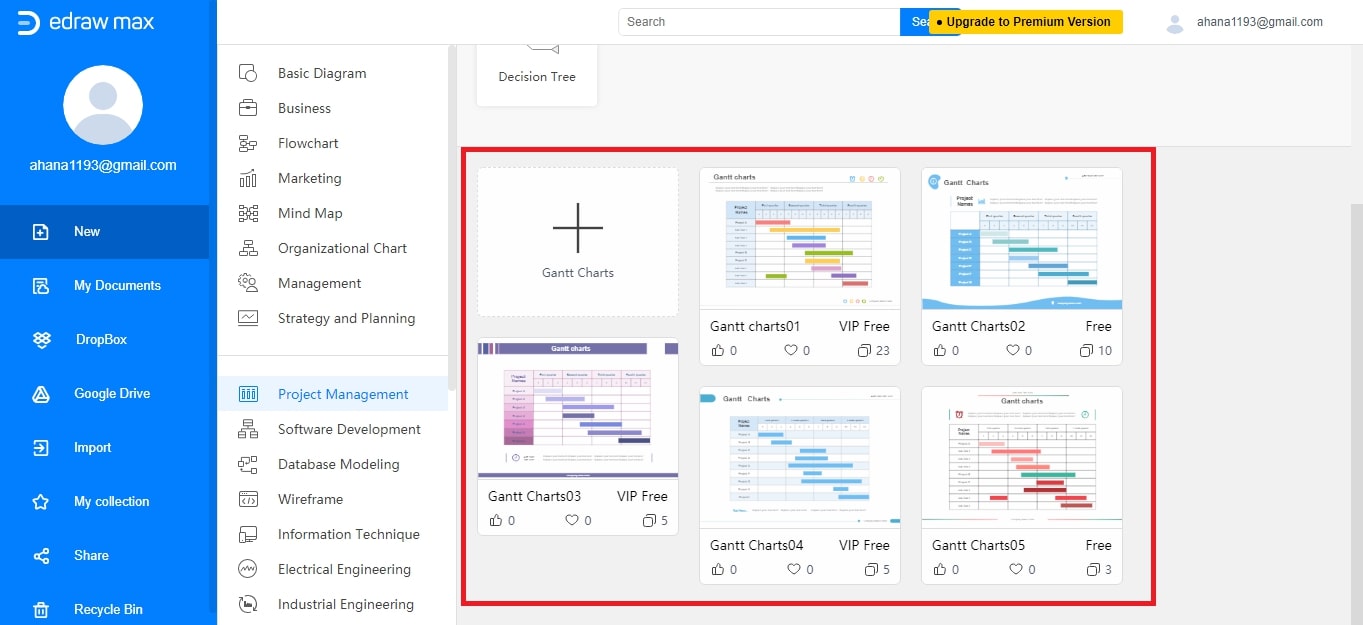Click the DropBox icon

point(41,340)
